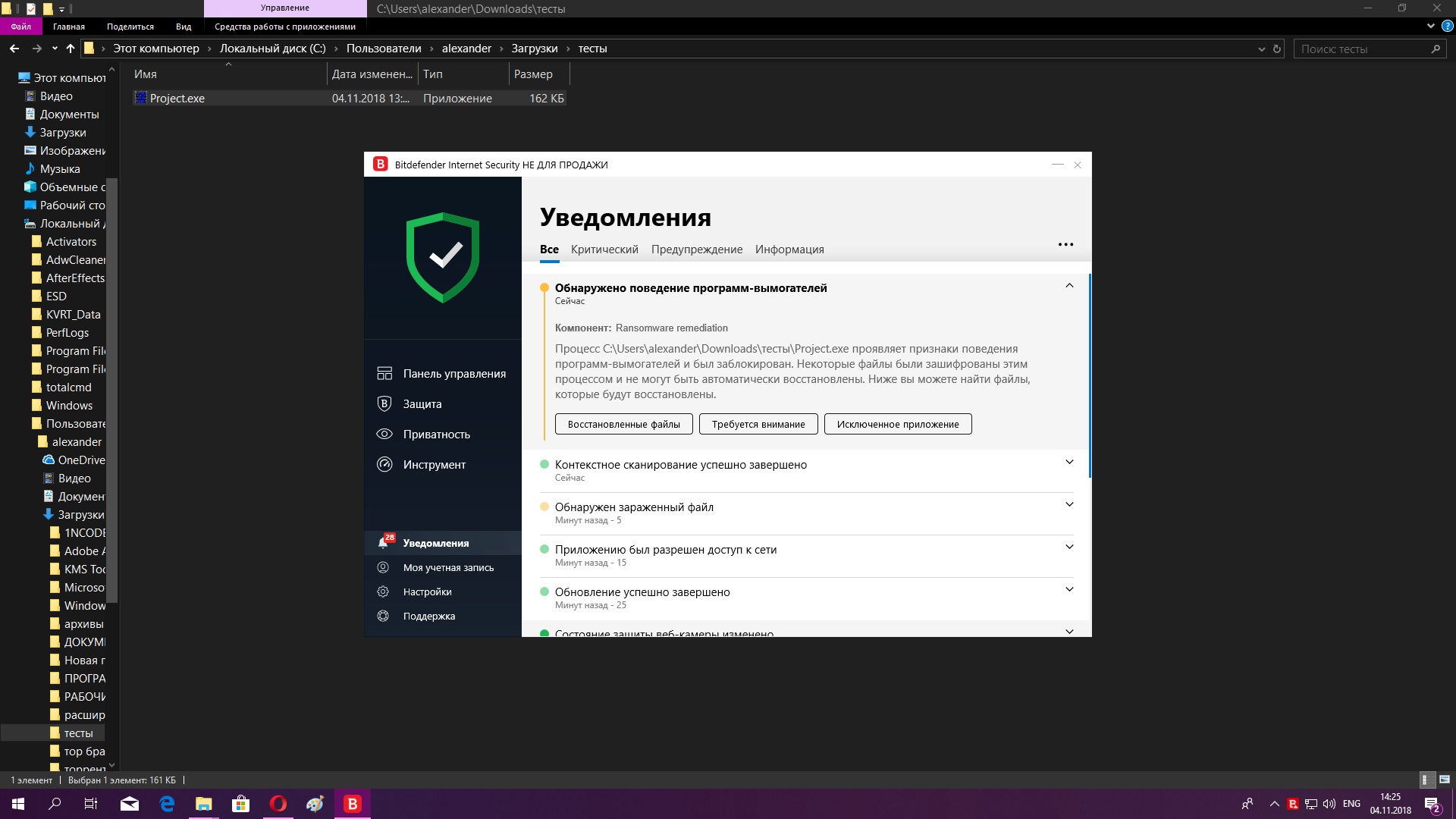1456x819 pixels.
Task: Expand the contextual scan completed notification
Action: pos(1069,463)
